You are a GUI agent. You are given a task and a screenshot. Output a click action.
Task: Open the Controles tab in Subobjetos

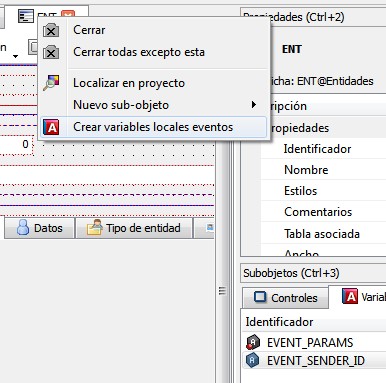285,298
